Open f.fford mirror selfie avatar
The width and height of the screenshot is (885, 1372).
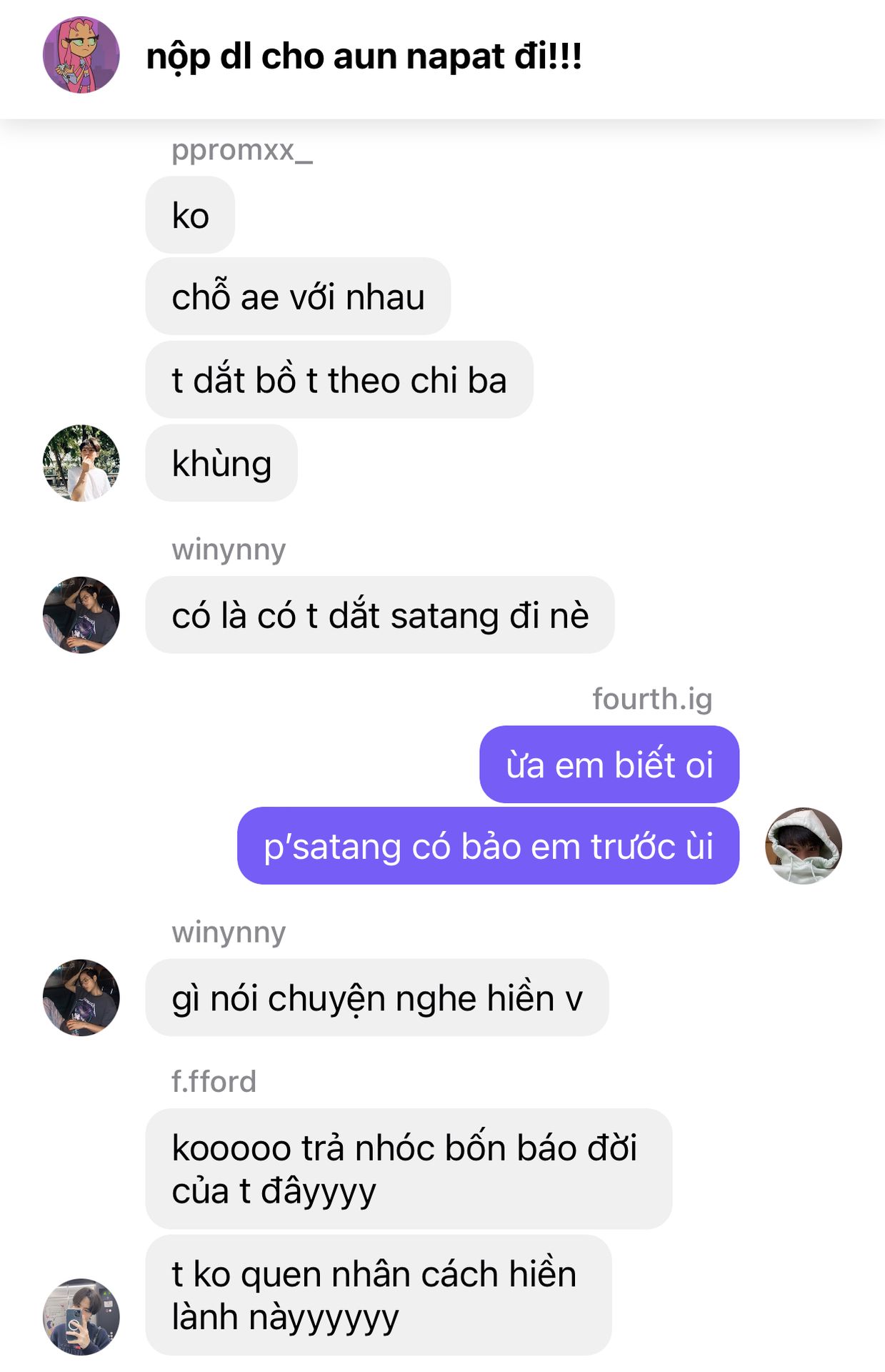click(81, 1317)
